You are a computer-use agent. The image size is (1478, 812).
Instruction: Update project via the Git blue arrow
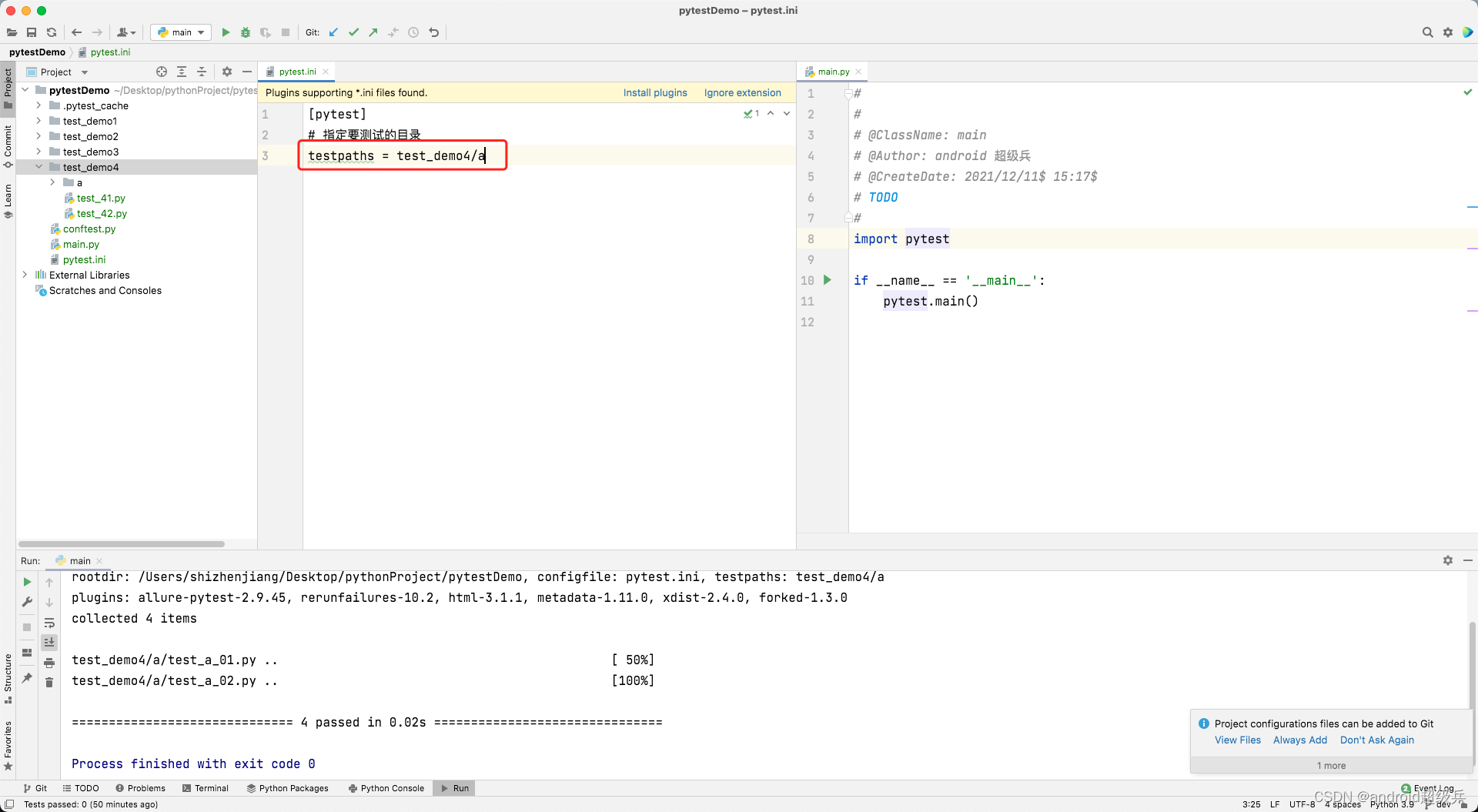(x=333, y=32)
